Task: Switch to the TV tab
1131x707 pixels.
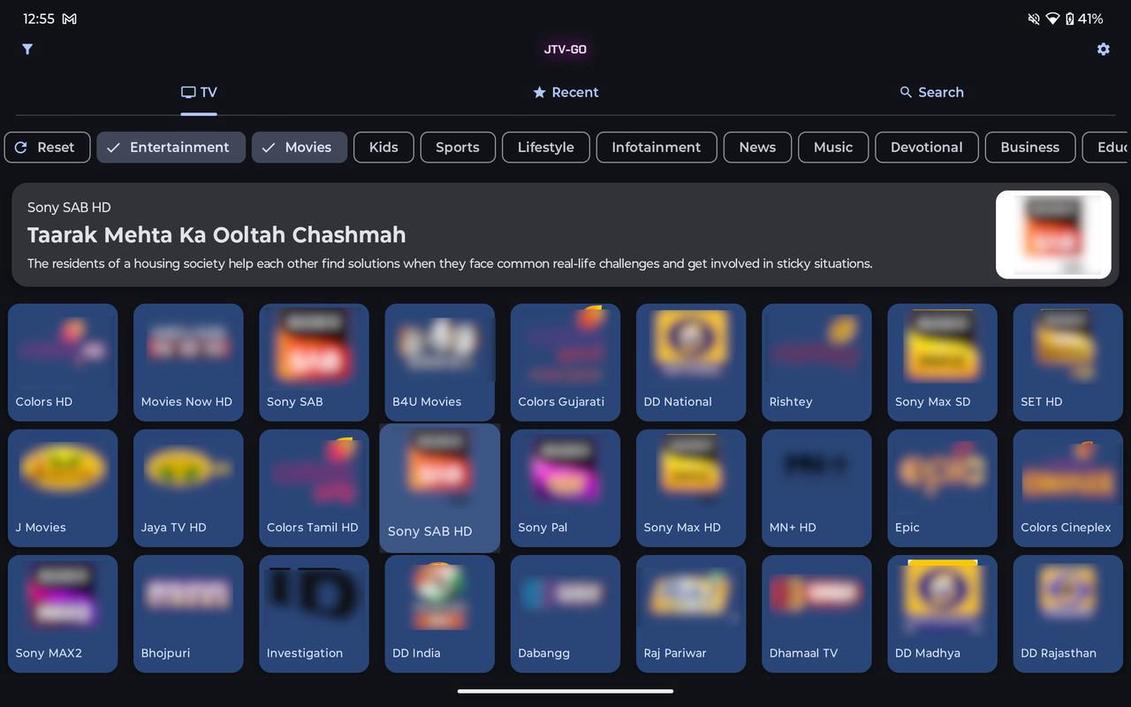Action: (198, 92)
